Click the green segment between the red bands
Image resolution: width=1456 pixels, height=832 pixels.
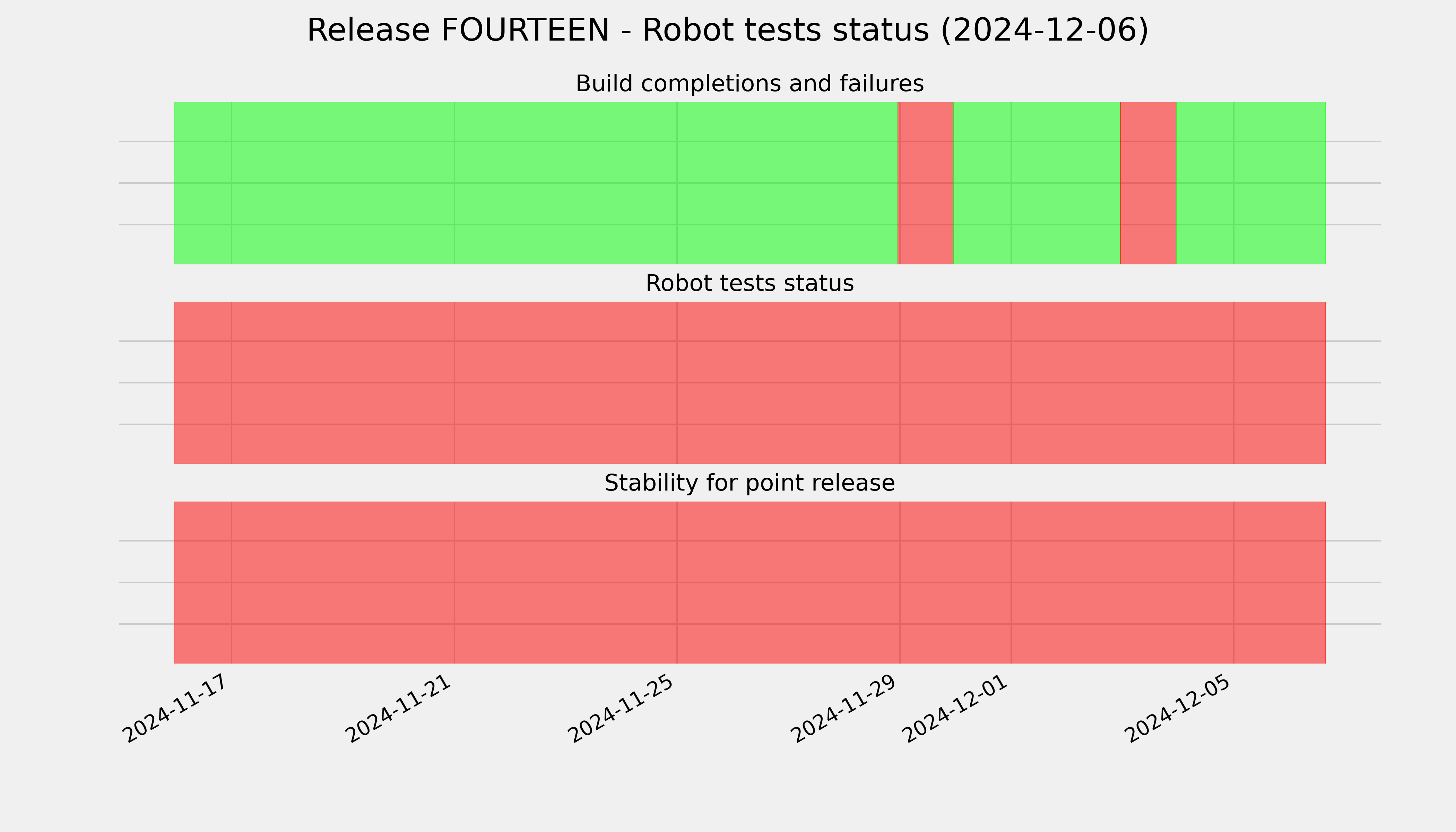click(1037, 183)
